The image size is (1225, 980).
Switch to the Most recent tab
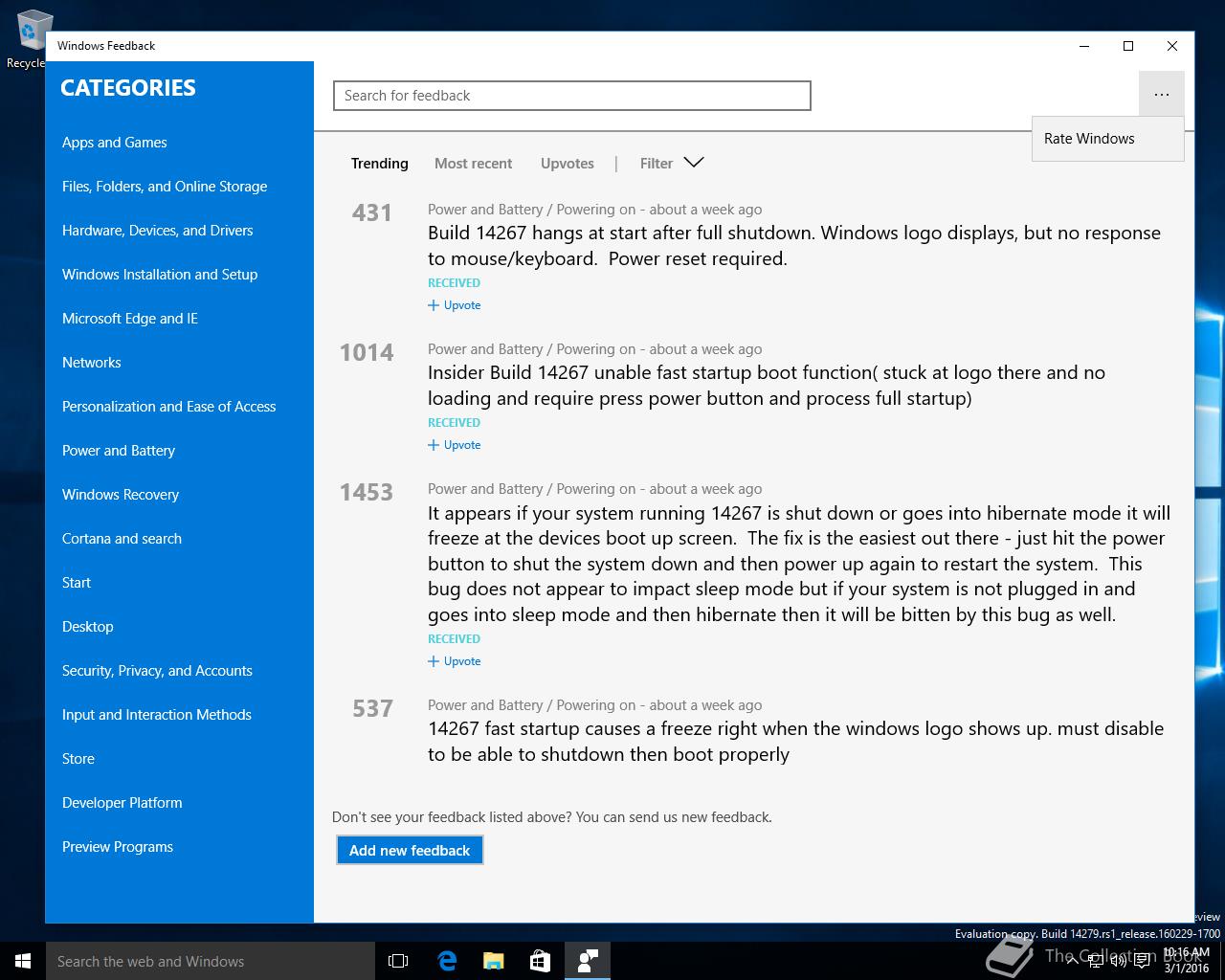pos(473,164)
